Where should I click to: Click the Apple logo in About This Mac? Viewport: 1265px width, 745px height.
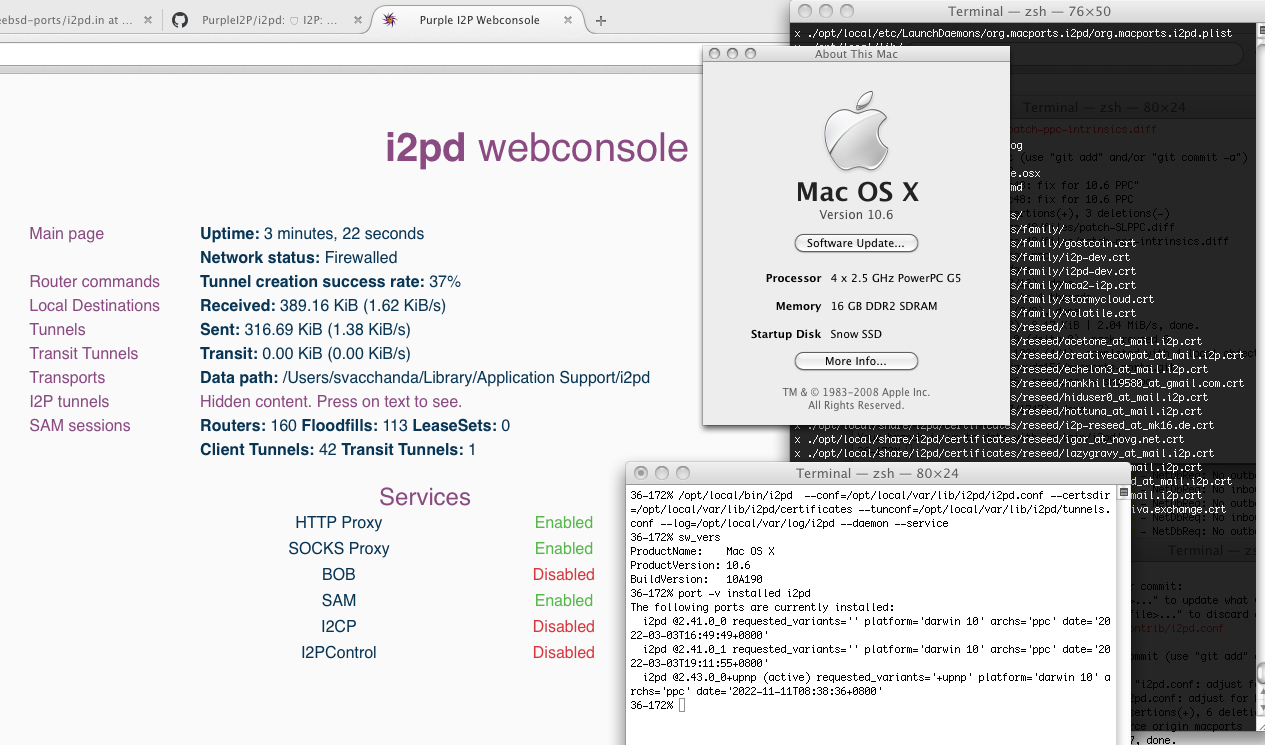click(856, 130)
